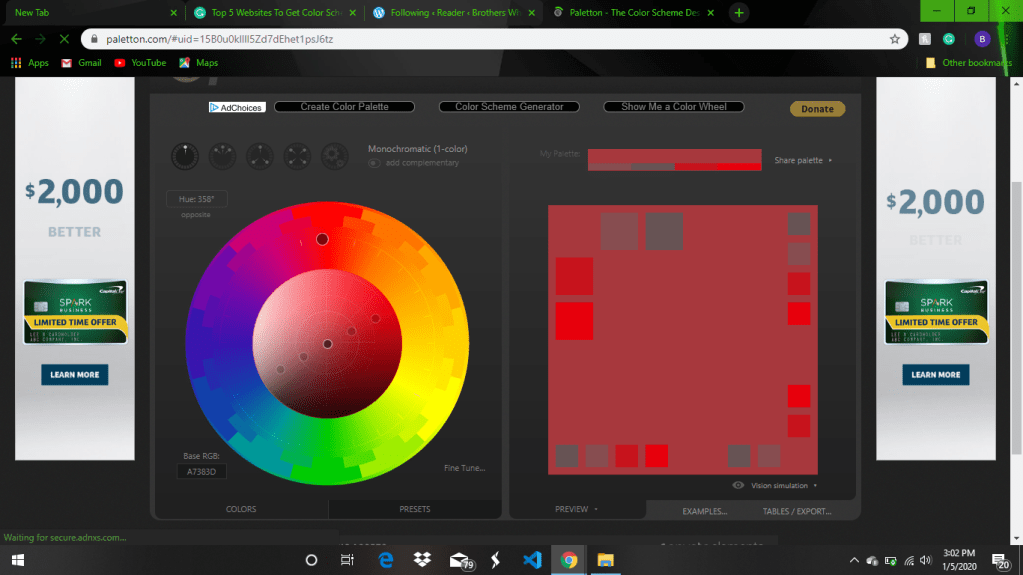Image resolution: width=1023 pixels, height=575 pixels.
Task: Open the Examples tab
Action: 704,511
